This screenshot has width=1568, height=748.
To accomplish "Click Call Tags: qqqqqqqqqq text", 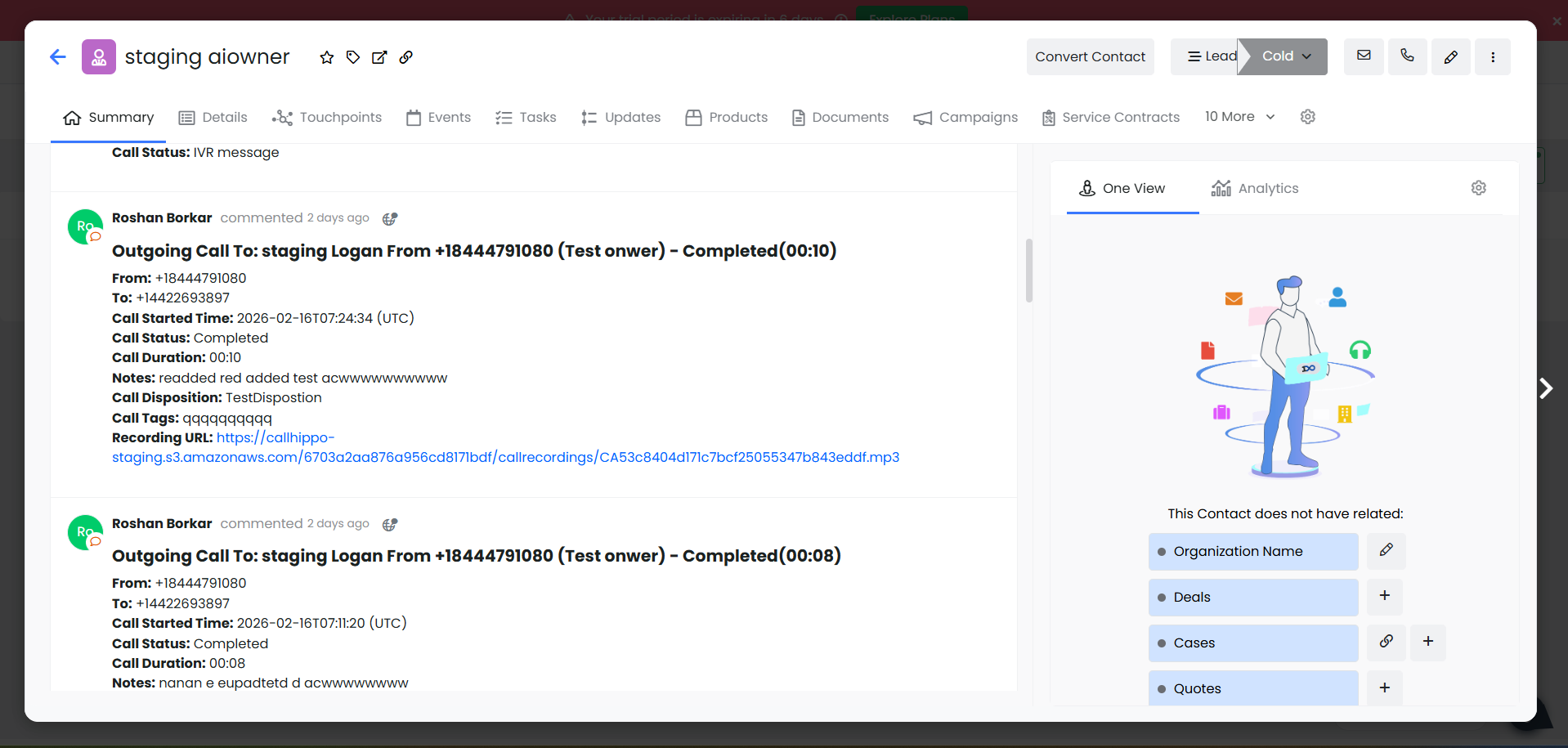I will coord(192,418).
